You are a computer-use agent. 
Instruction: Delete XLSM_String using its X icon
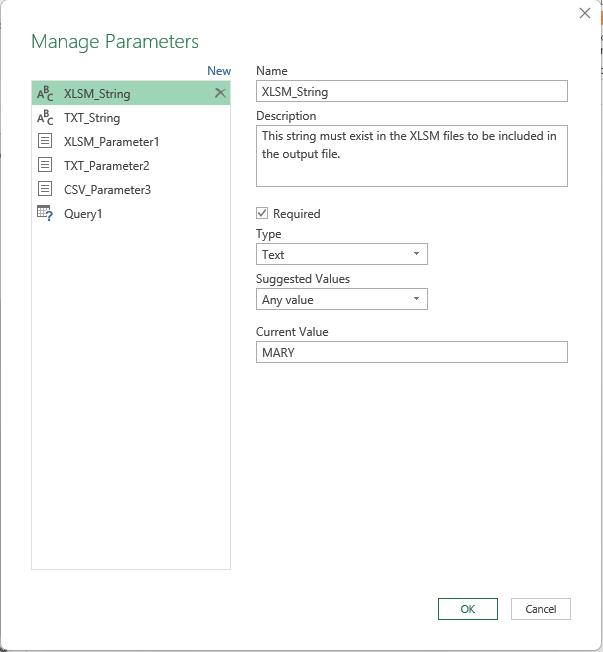(220, 93)
